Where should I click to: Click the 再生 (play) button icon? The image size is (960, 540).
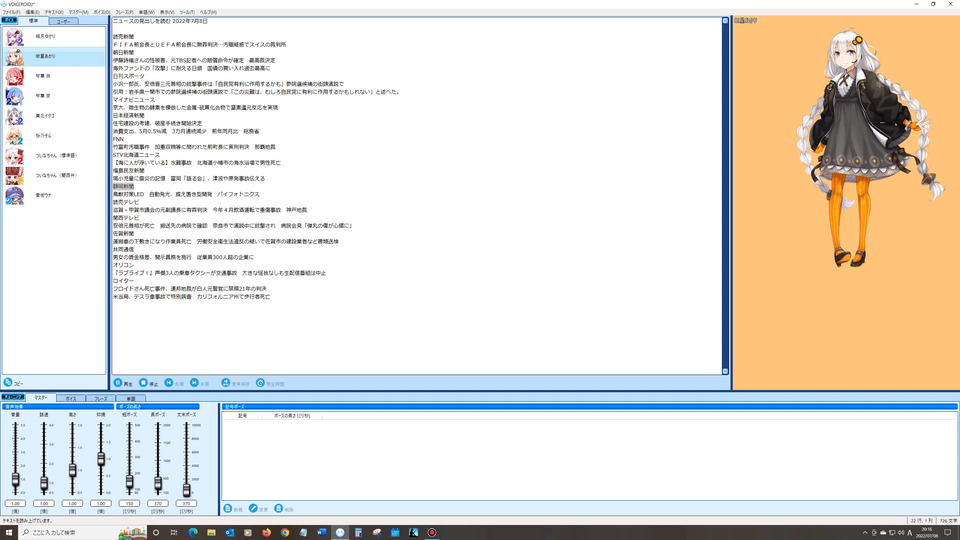118,383
